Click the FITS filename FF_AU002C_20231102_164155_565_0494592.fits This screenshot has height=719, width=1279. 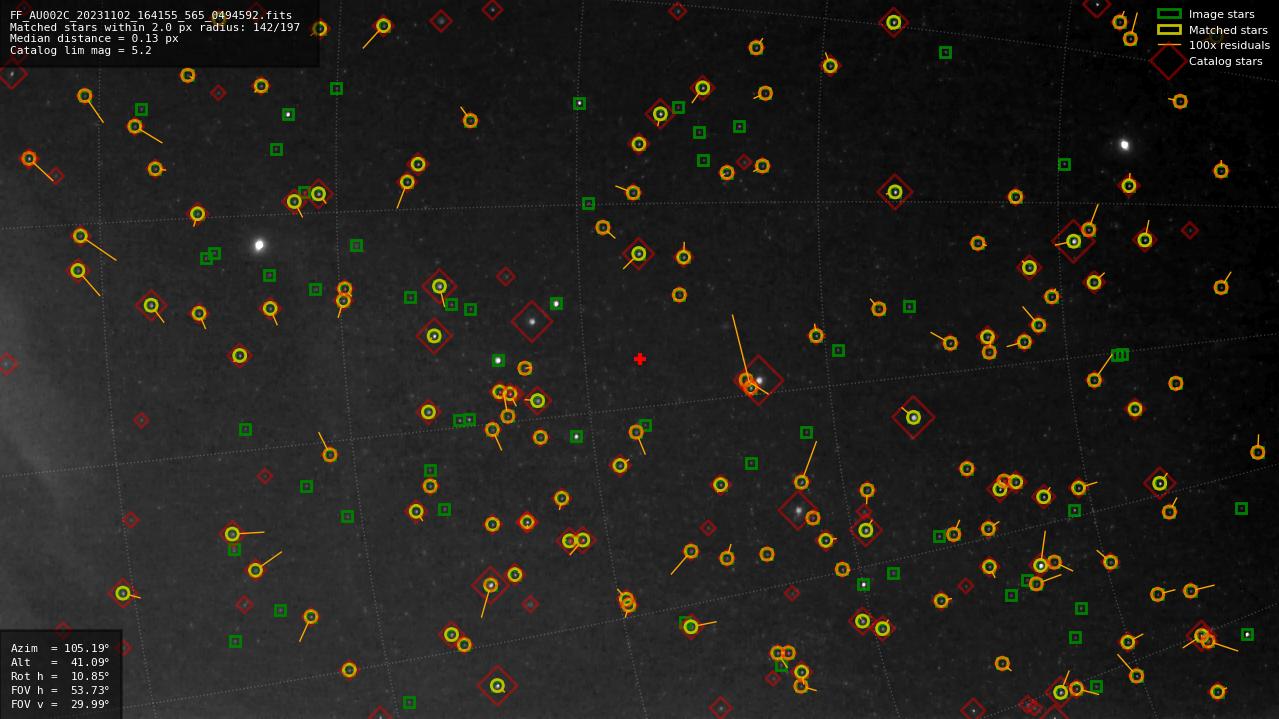(151, 15)
